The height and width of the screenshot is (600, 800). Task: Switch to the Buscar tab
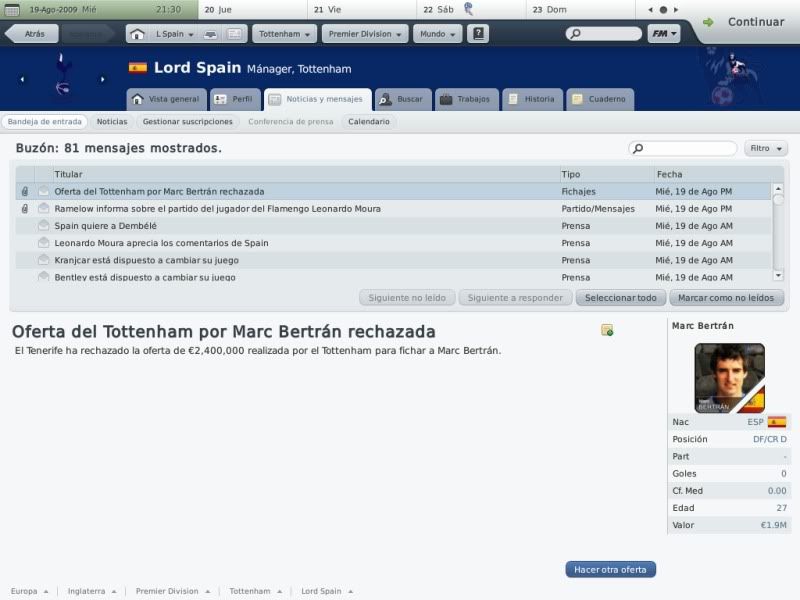coord(403,99)
